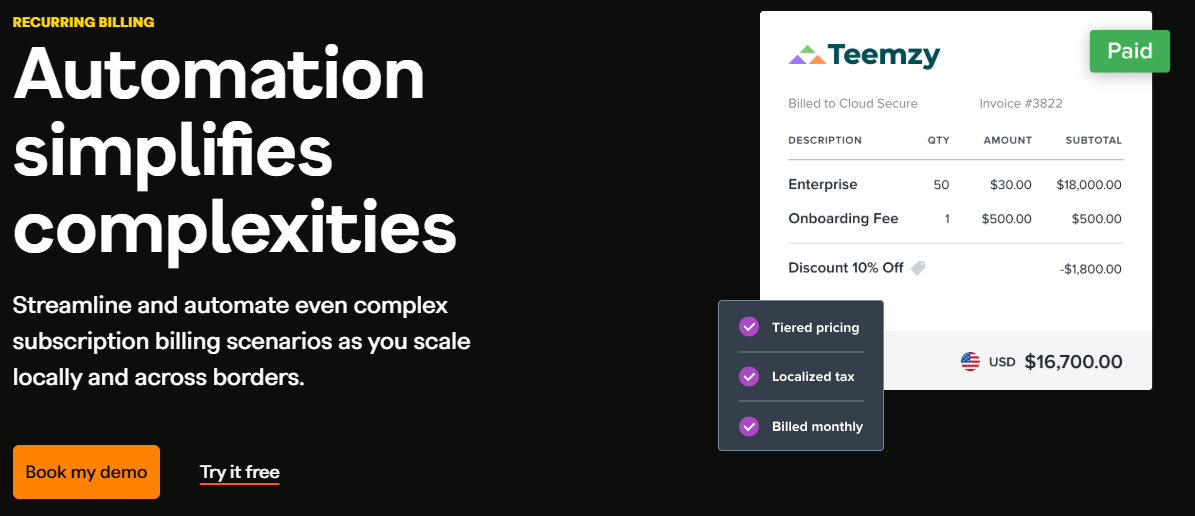Click the Invoice #3822 text

1021,104
